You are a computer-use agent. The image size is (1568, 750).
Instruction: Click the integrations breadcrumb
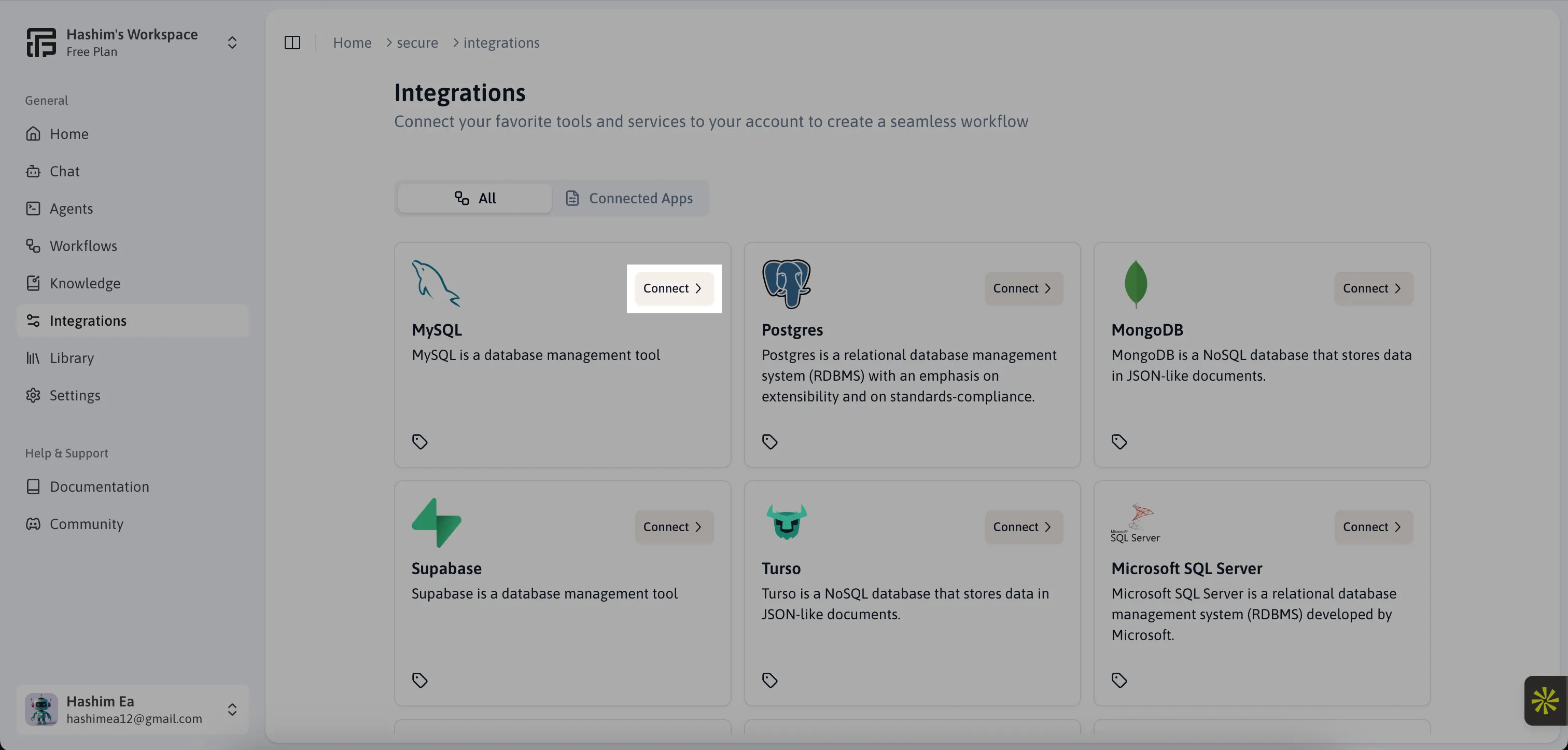(x=501, y=43)
